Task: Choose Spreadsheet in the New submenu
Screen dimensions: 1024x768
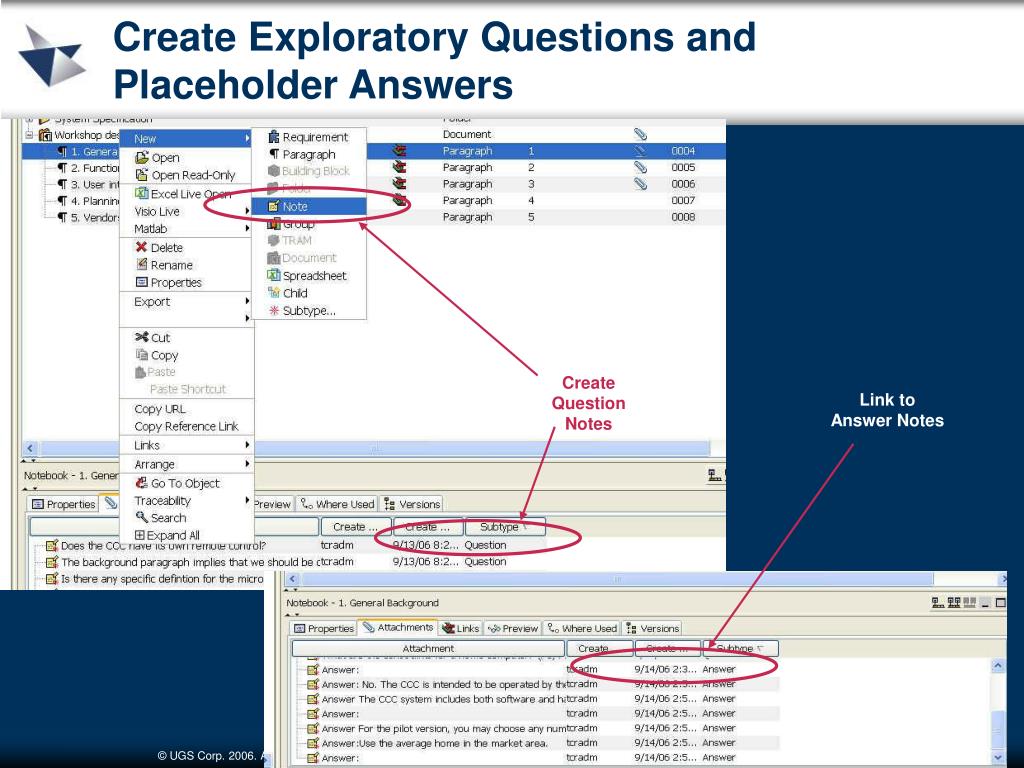Action: click(x=310, y=276)
